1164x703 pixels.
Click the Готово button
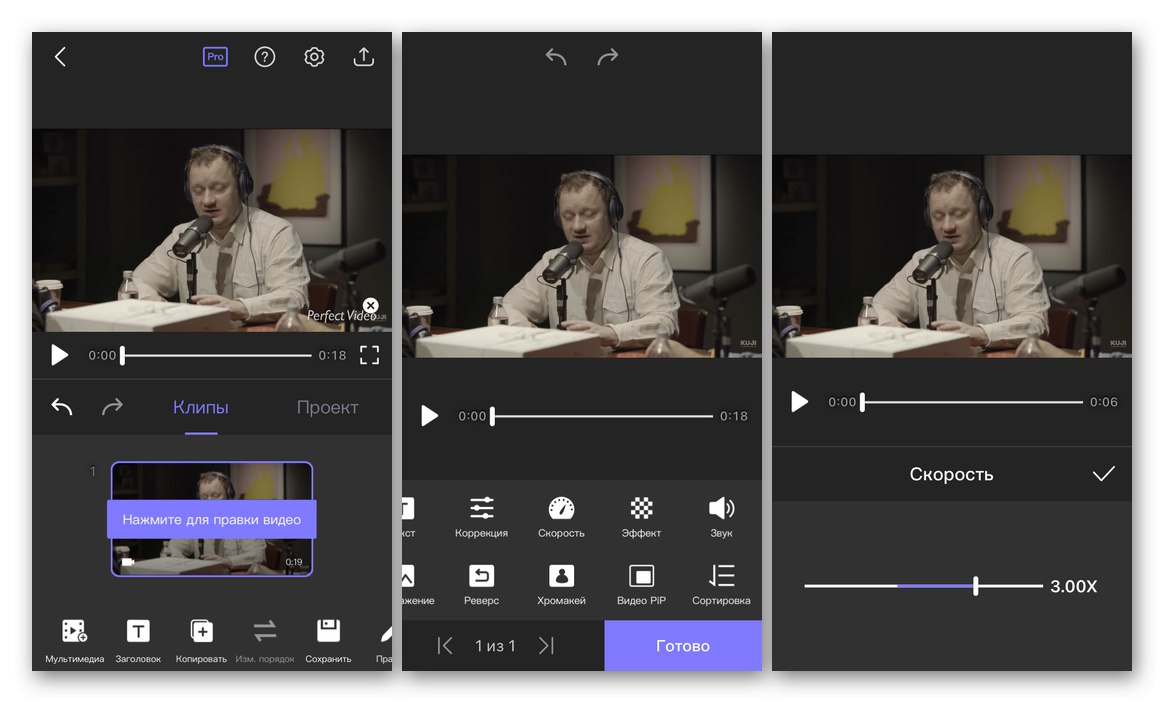(x=683, y=646)
